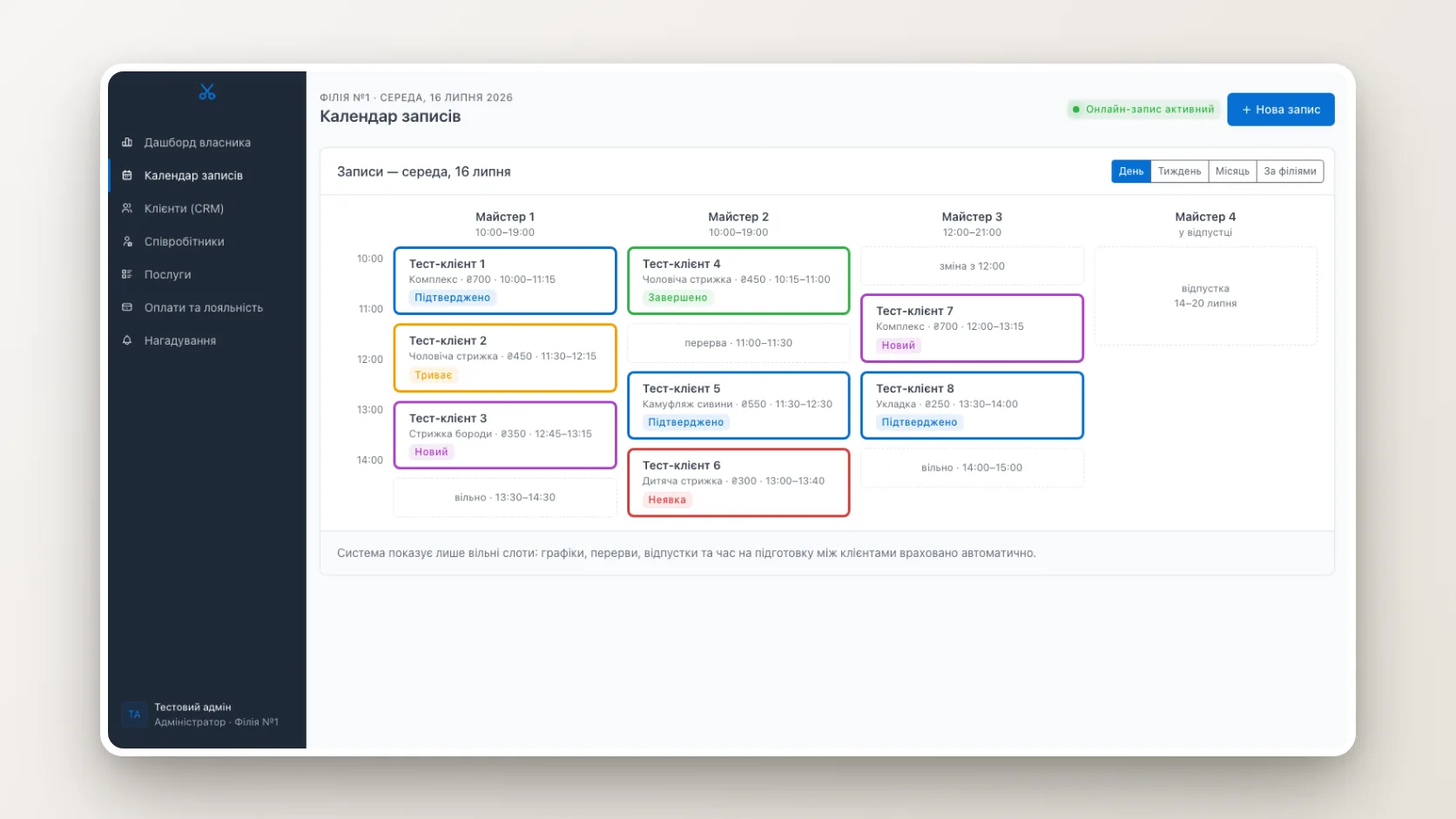Click the Послуги list icon
Screen dimensions: 1456x819
coord(127,274)
